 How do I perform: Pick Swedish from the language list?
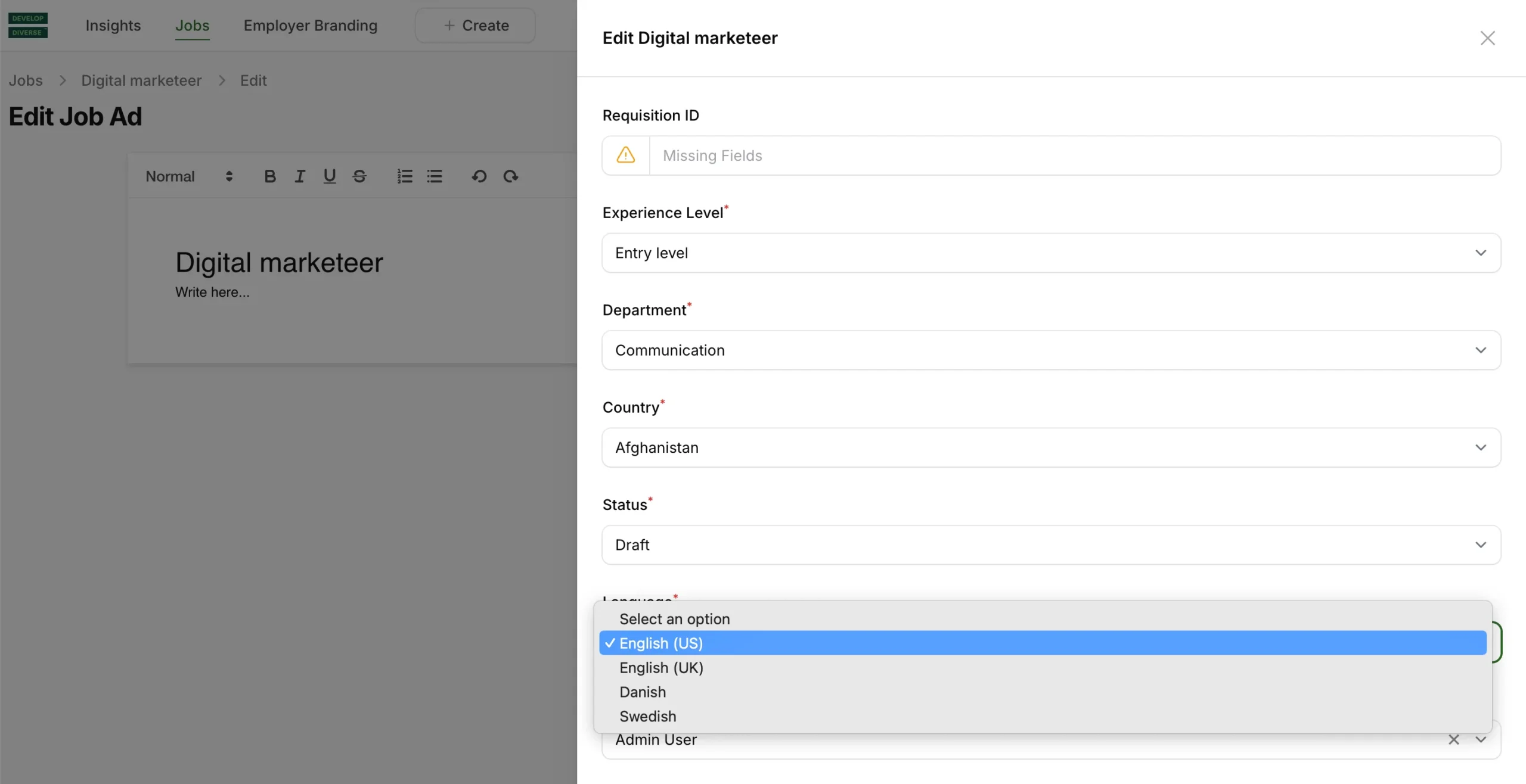[x=647, y=717]
